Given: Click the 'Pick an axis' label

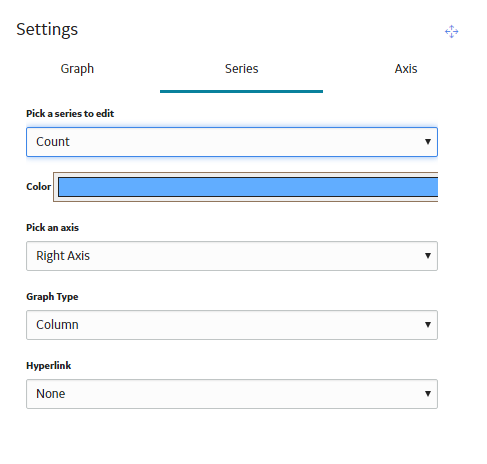Looking at the screenshot, I should pyautogui.click(x=52, y=228).
